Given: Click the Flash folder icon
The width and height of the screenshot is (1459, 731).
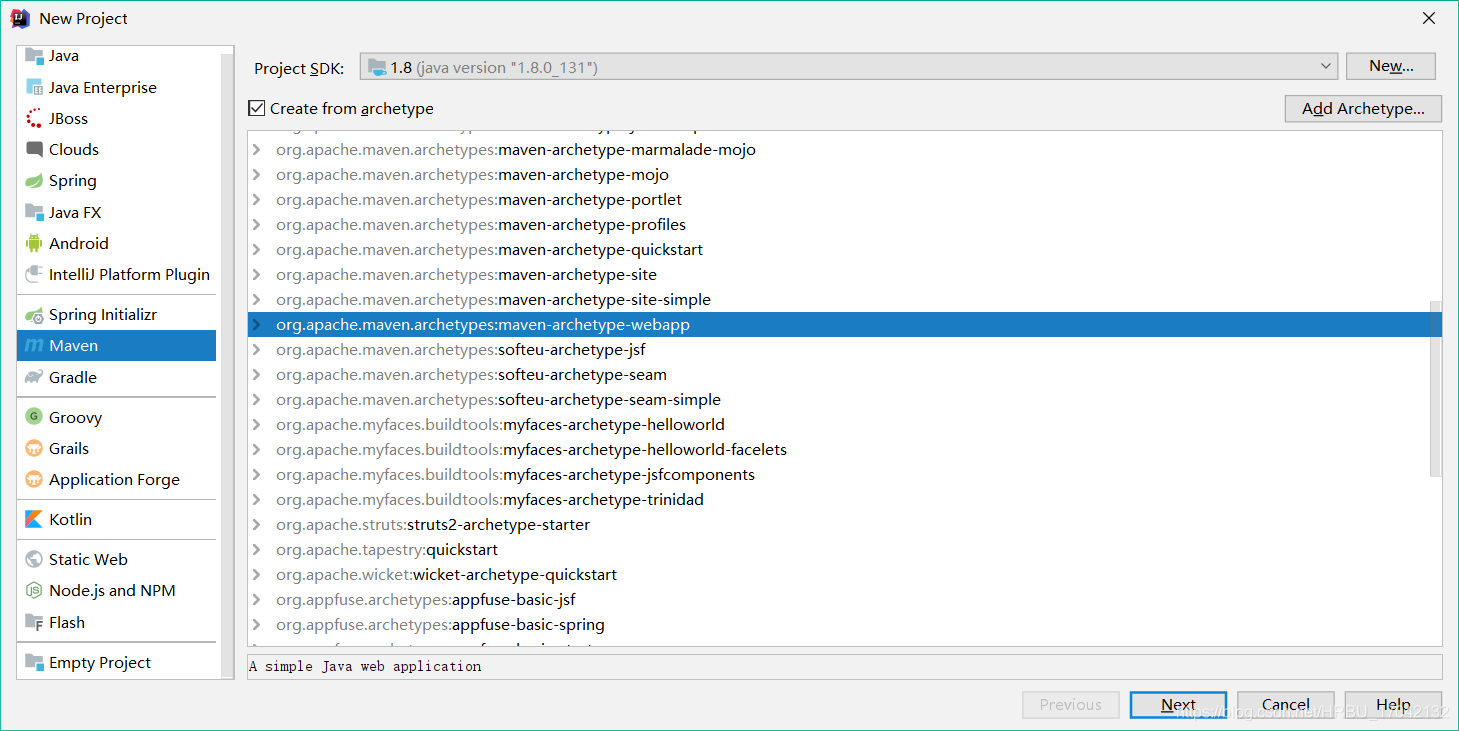Looking at the screenshot, I should pos(35,622).
